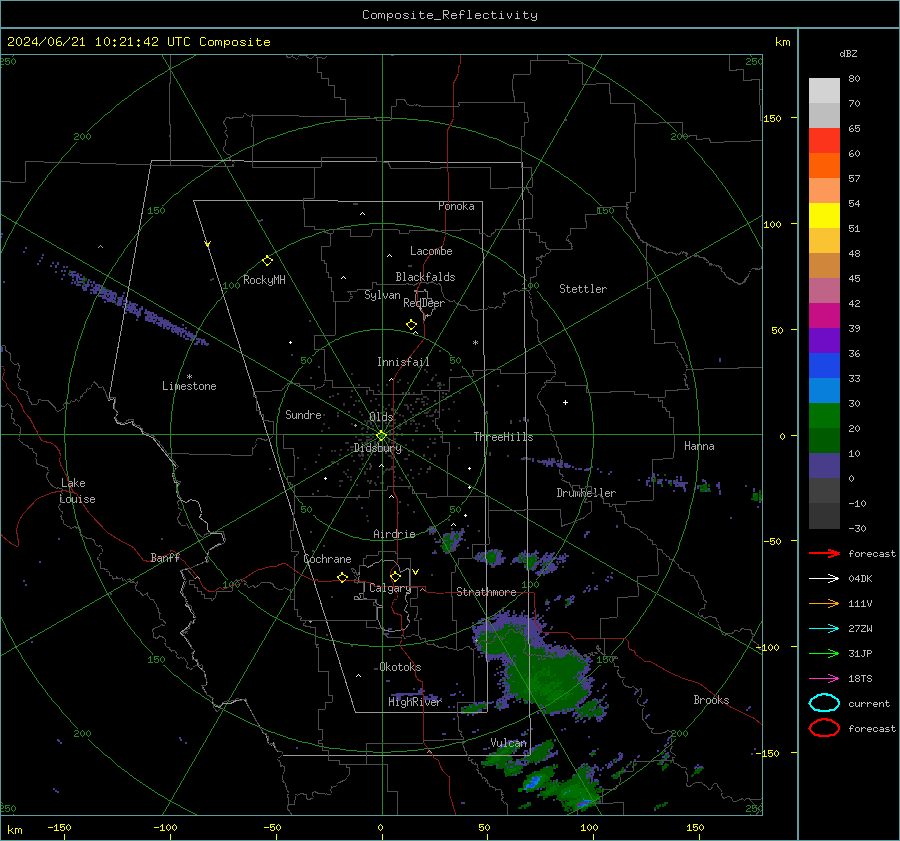Click the slate blue 0-10 dBZ swatch
The image size is (900, 841).
[824, 466]
